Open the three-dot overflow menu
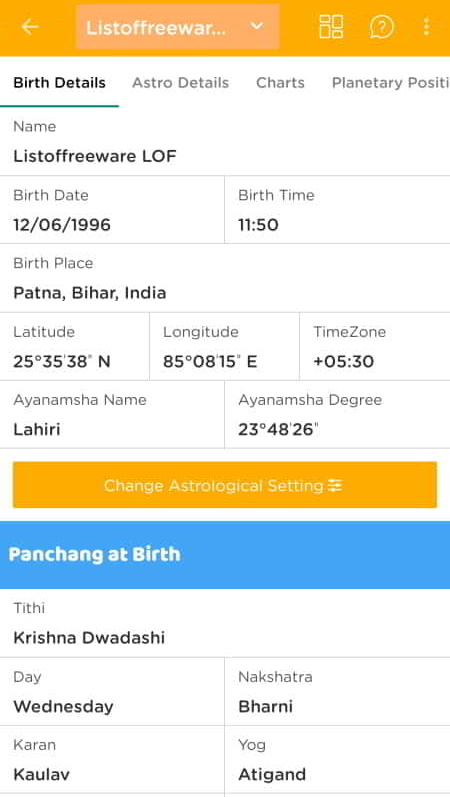The width and height of the screenshot is (450, 797). tap(426, 26)
